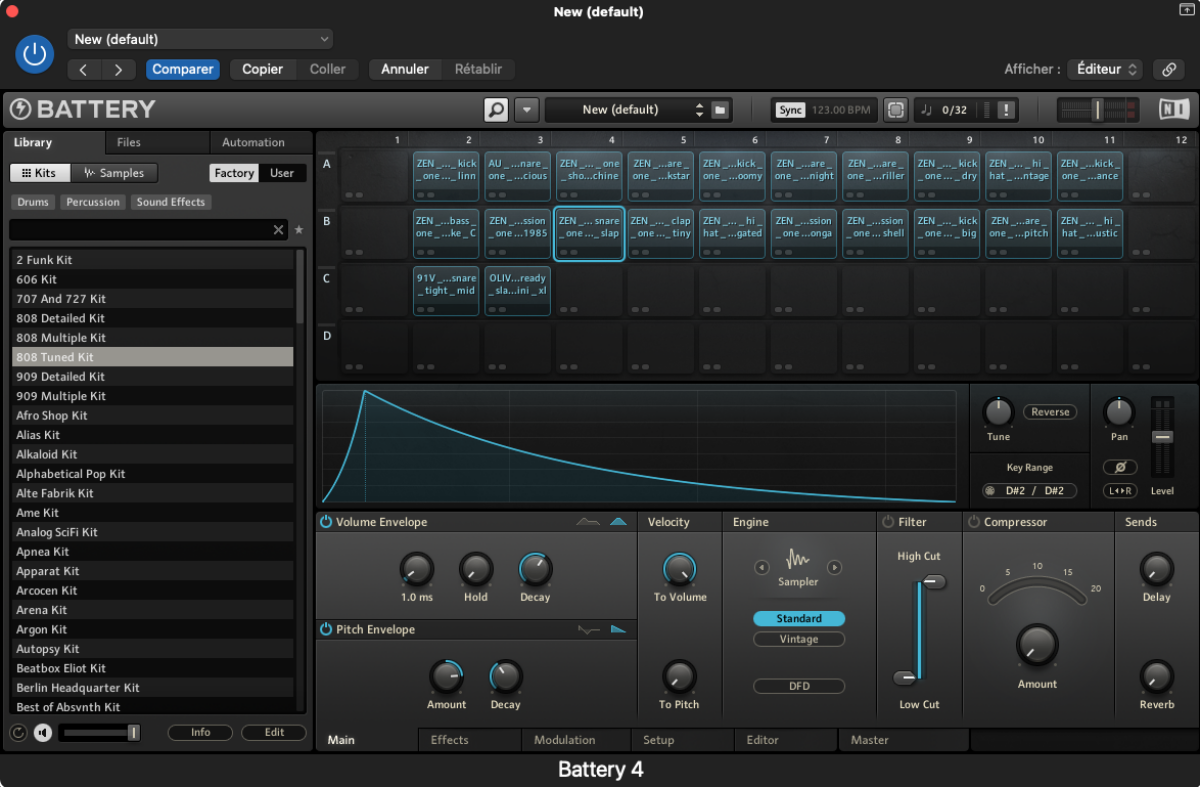Toggle the plugin bypass power button
The image size is (1200, 787).
pos(35,54)
